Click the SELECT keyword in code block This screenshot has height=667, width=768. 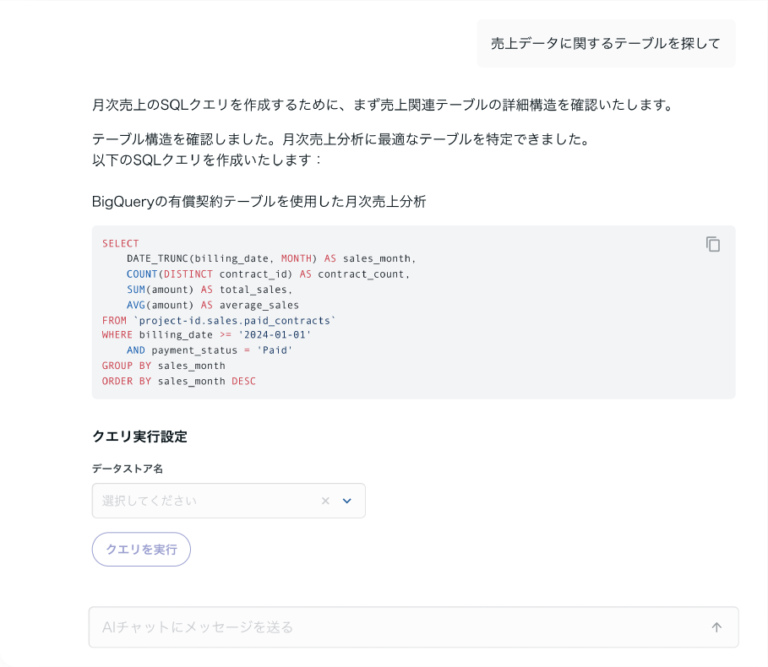[121, 243]
